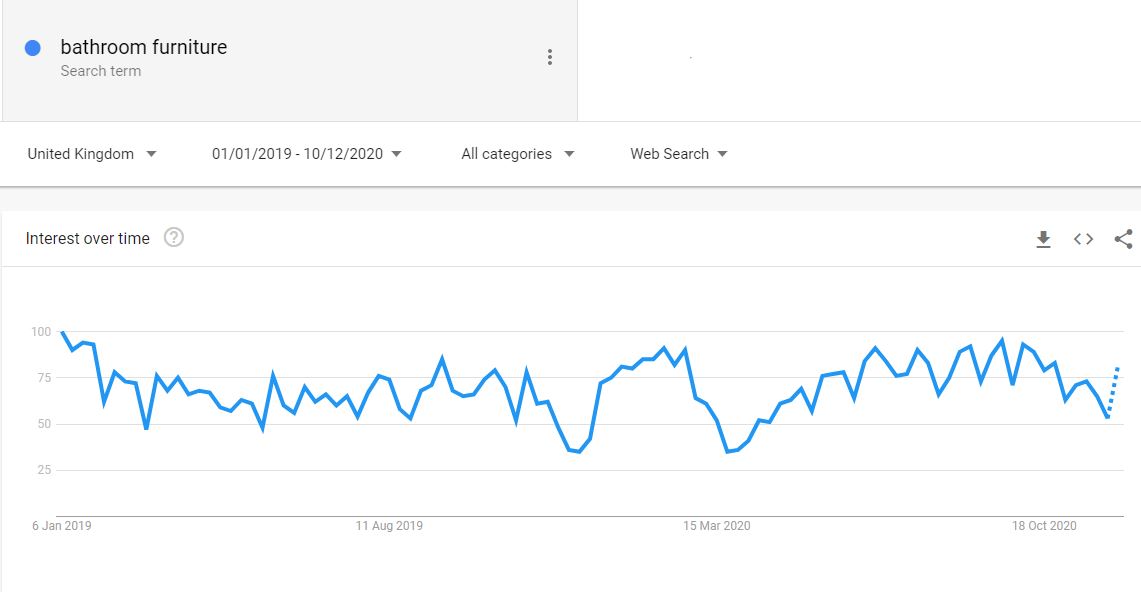Click the 18 Oct 2020 axis label
1141x592 pixels.
[1044, 526]
